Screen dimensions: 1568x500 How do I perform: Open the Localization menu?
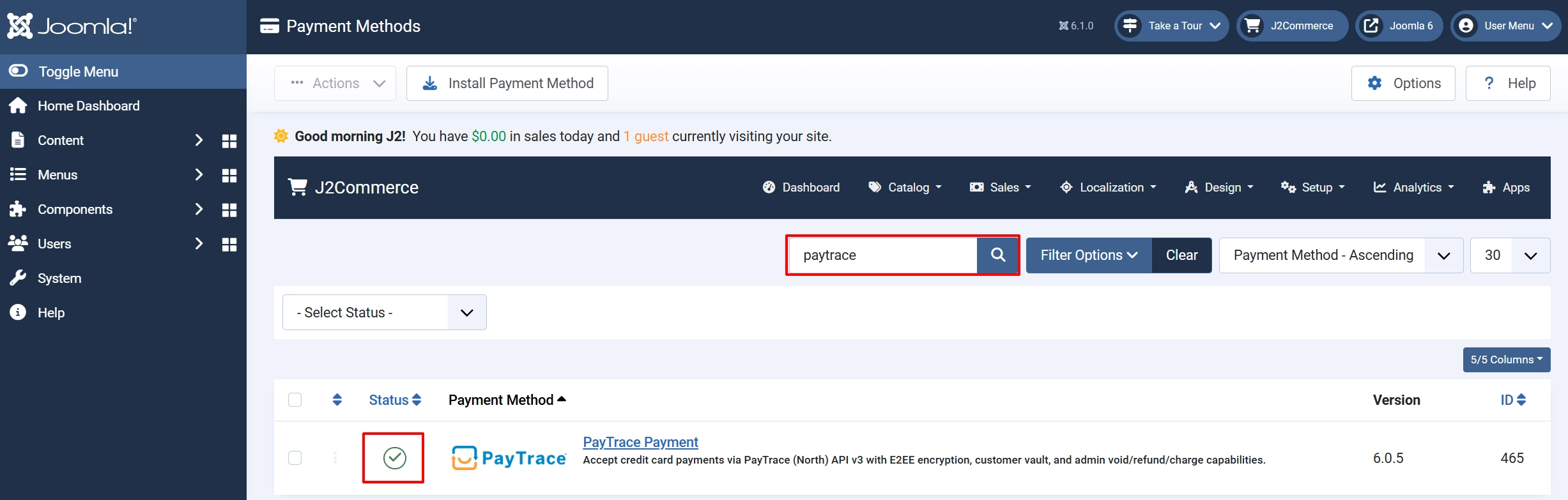click(1109, 188)
